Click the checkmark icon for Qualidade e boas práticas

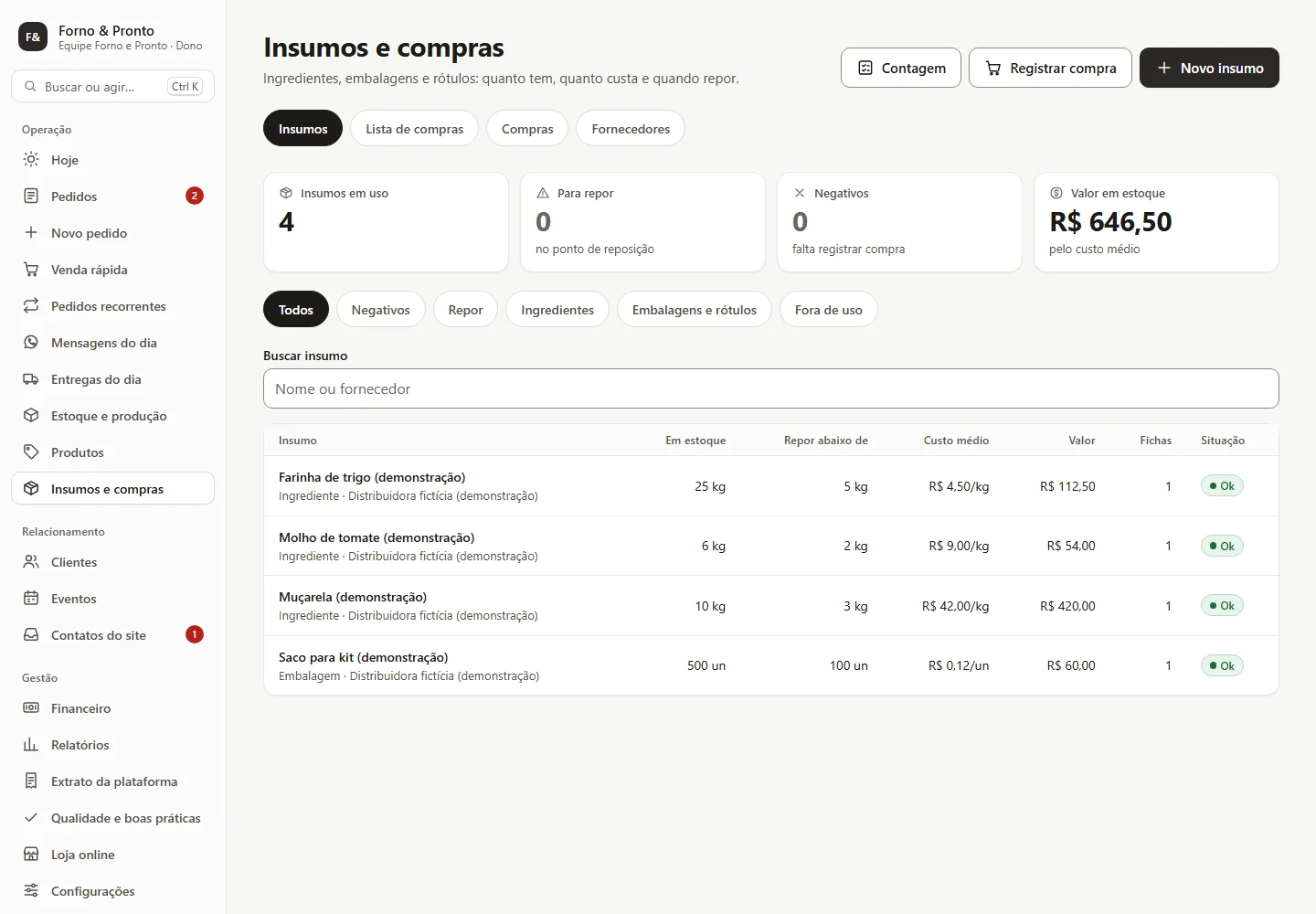point(31,818)
